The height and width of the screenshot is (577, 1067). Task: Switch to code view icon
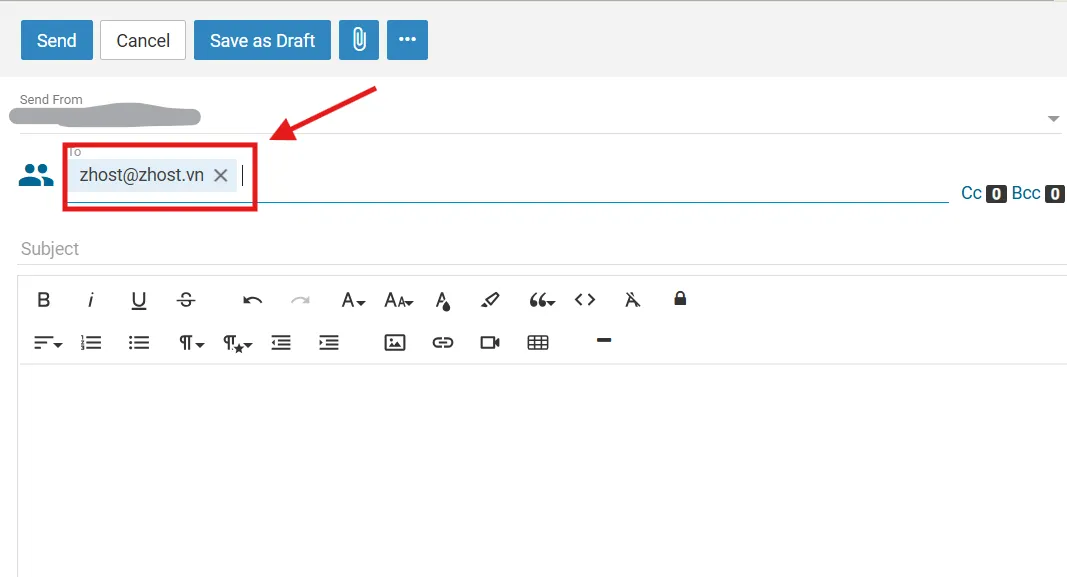(585, 299)
